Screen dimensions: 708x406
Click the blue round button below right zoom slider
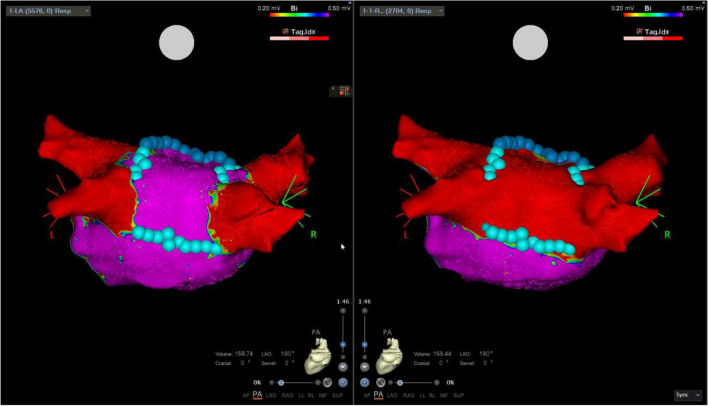pos(365,382)
